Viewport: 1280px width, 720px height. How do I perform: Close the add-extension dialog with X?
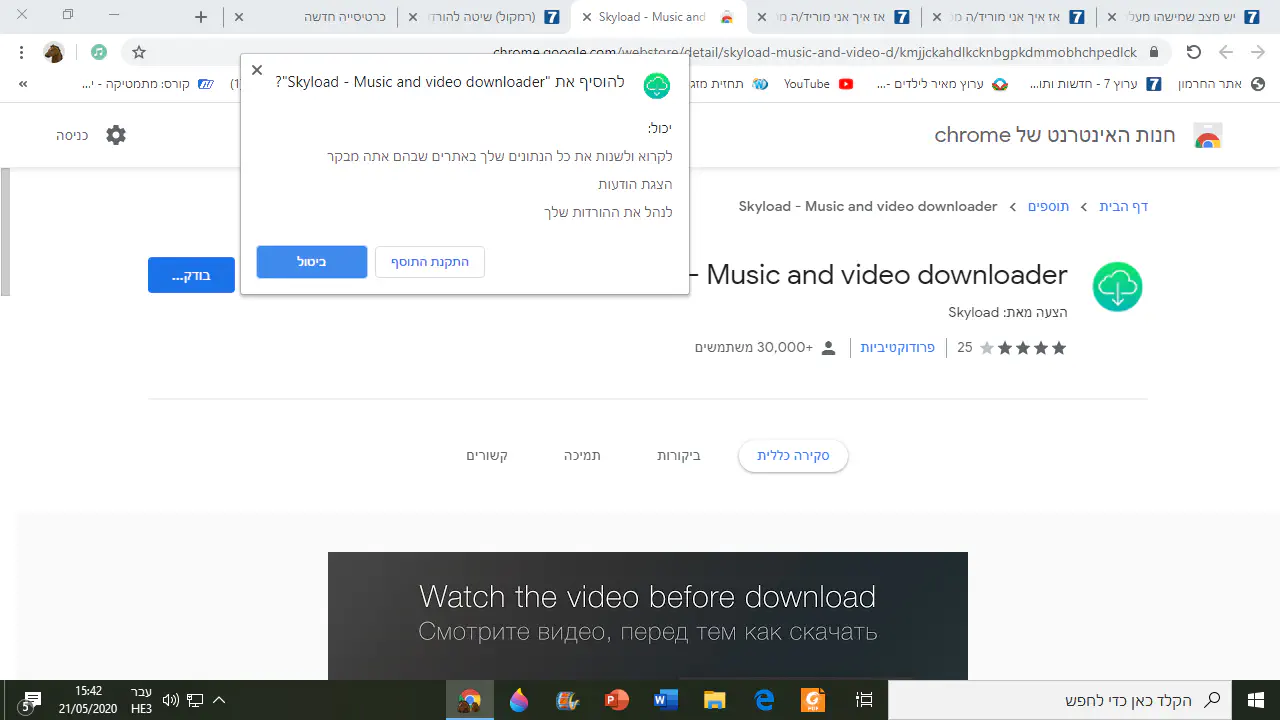257,70
